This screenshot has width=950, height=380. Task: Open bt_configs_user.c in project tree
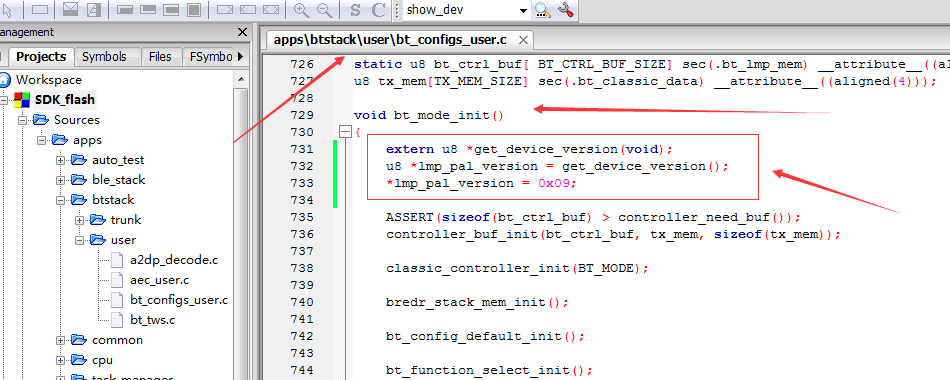[179, 299]
